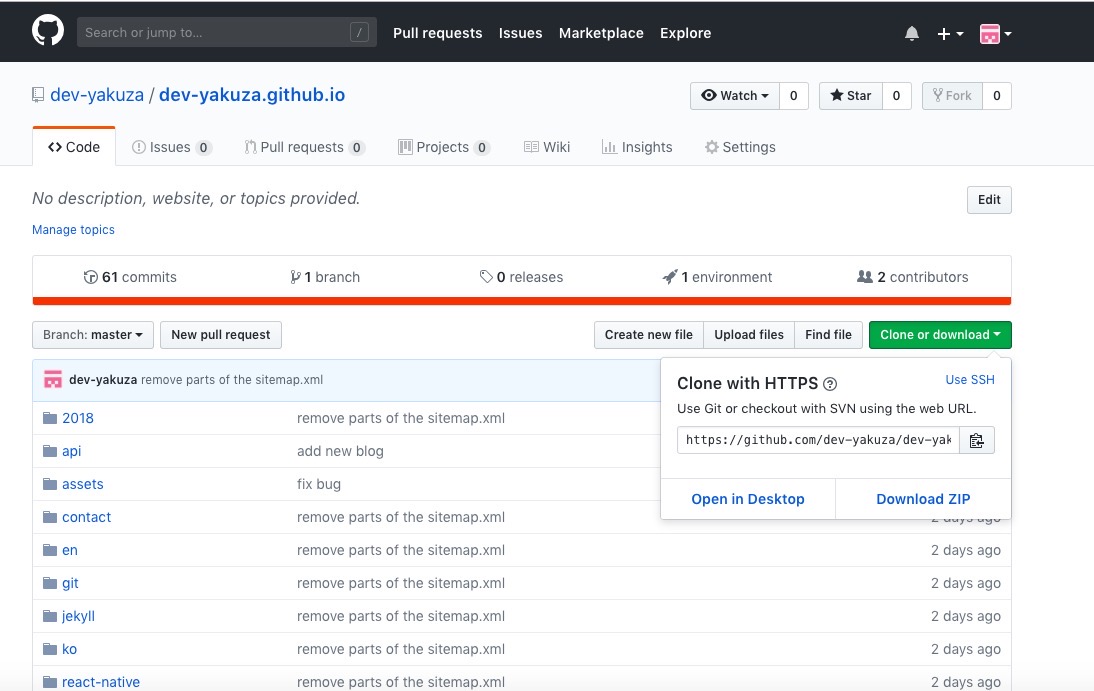1094x691 pixels.
Task: Open the Branch: master dropdown
Action: click(x=93, y=335)
